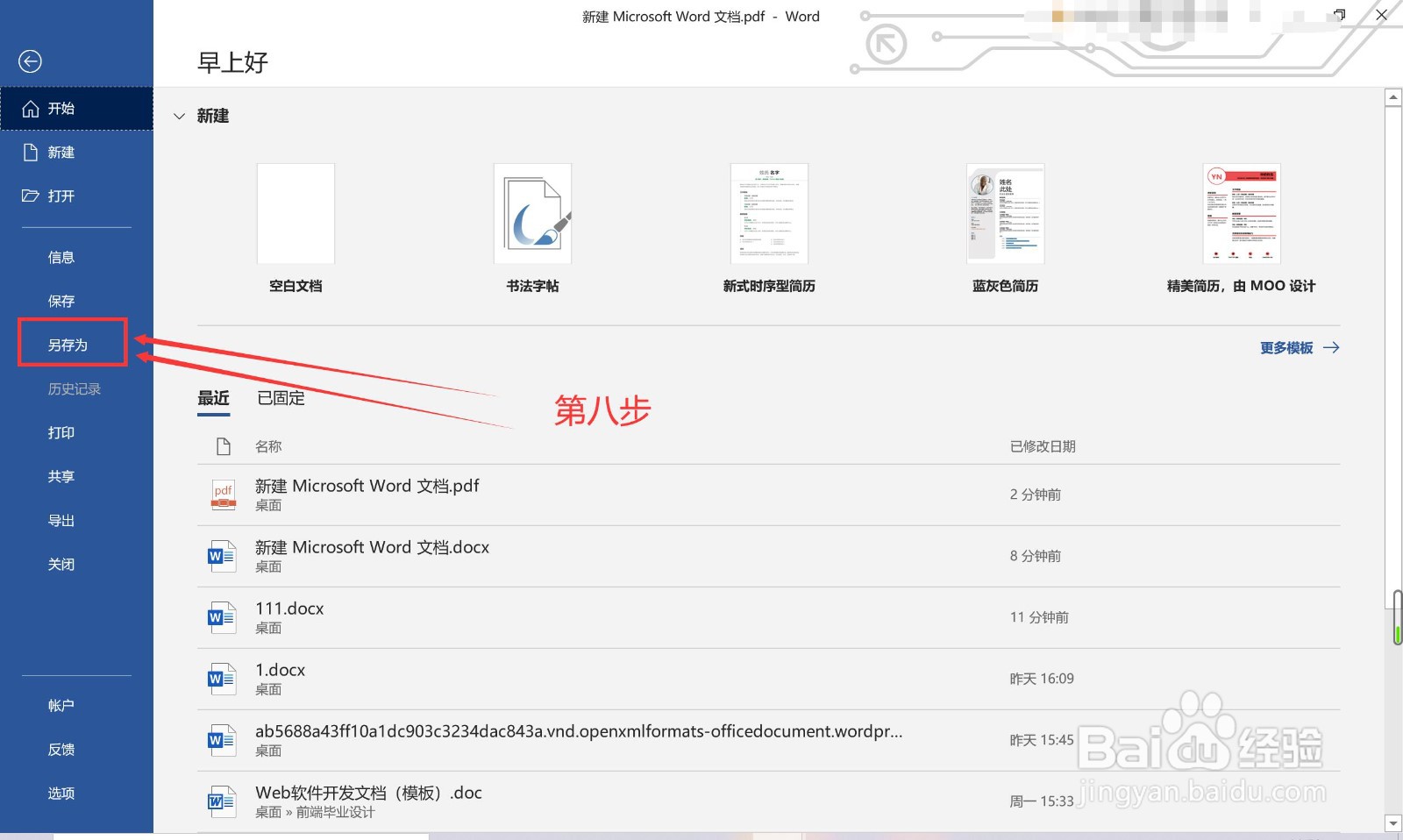Viewport: 1403px width, 840px height.
Task: Select the 精美简历 MOO 设计 template thumbnail
Action: coord(1242,213)
